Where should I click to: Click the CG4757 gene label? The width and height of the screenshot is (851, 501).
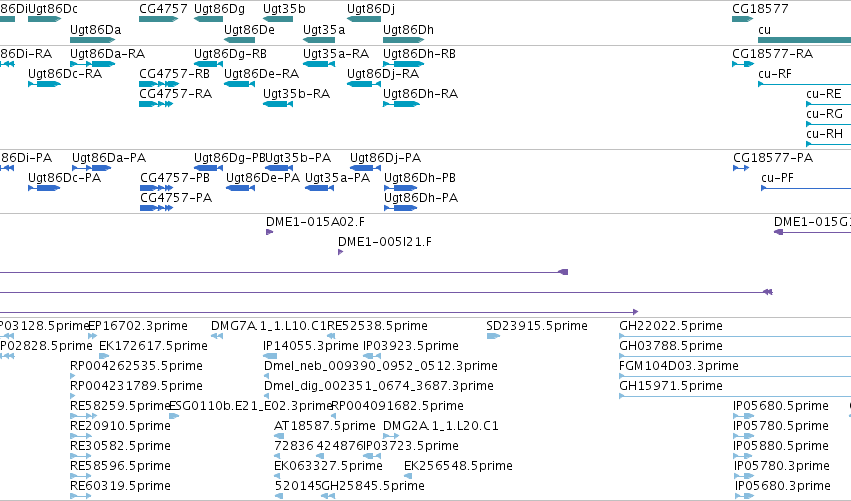[x=163, y=9]
